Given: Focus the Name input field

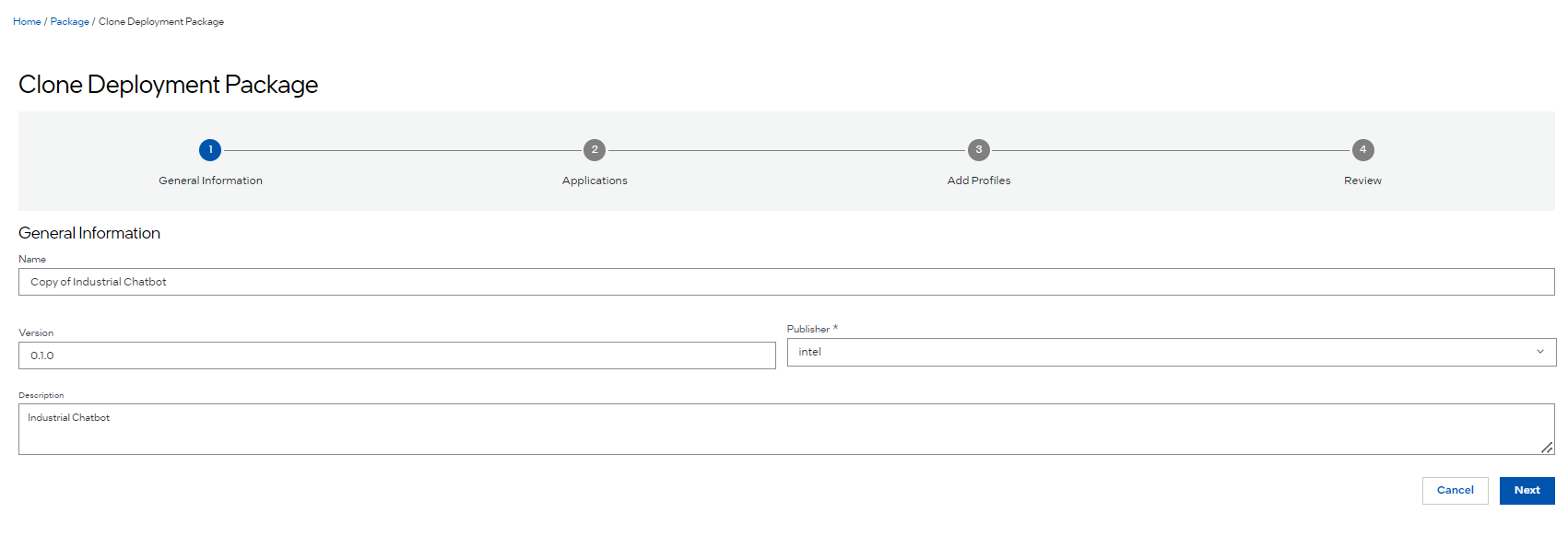Looking at the screenshot, I should click(x=785, y=282).
